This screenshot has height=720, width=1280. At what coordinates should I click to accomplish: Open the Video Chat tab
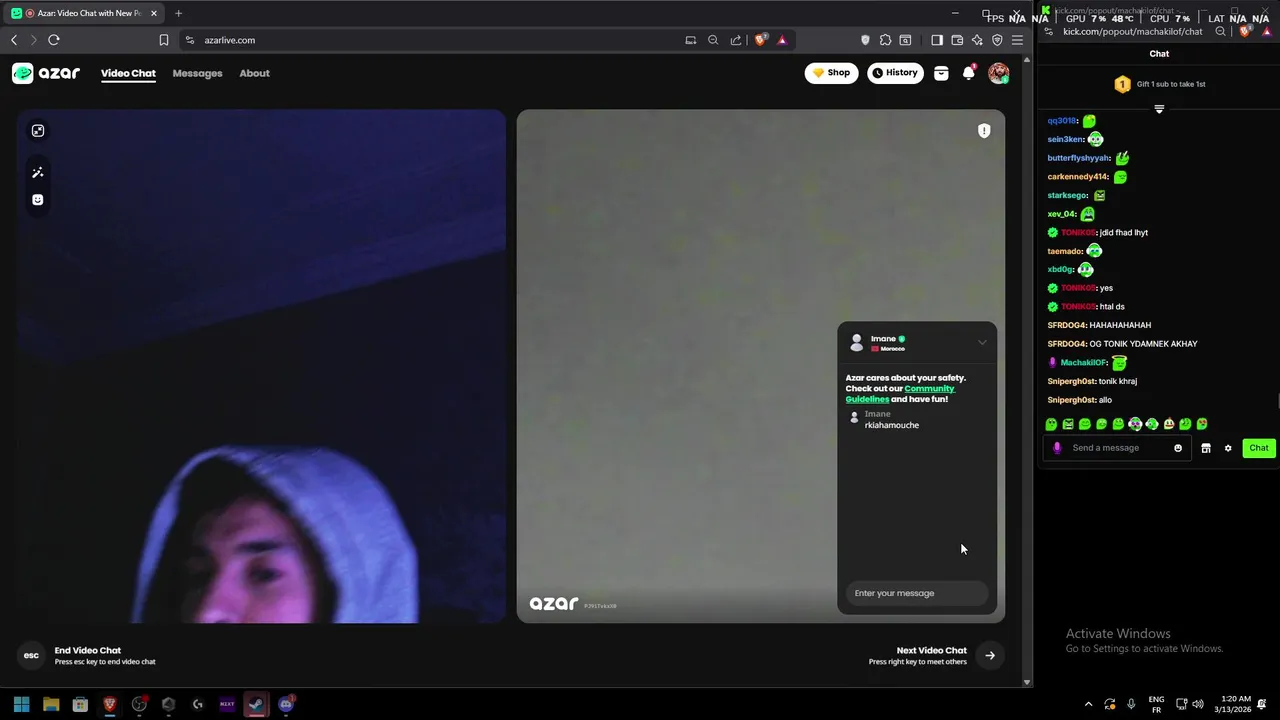tap(128, 73)
